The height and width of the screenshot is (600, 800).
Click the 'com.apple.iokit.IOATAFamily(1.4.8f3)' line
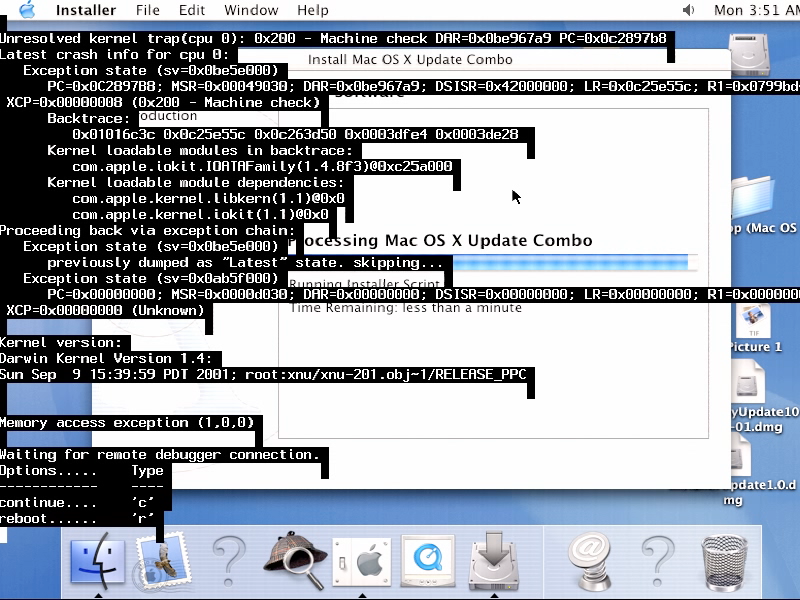click(x=262, y=166)
